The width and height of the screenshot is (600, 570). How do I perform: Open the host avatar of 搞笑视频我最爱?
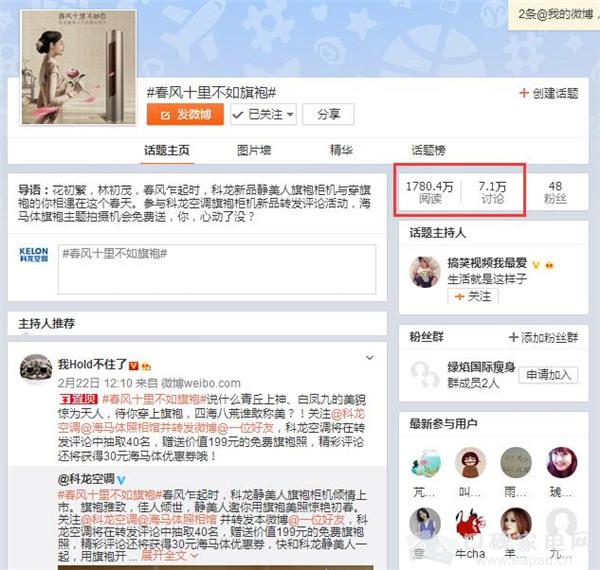pyautogui.click(x=425, y=272)
